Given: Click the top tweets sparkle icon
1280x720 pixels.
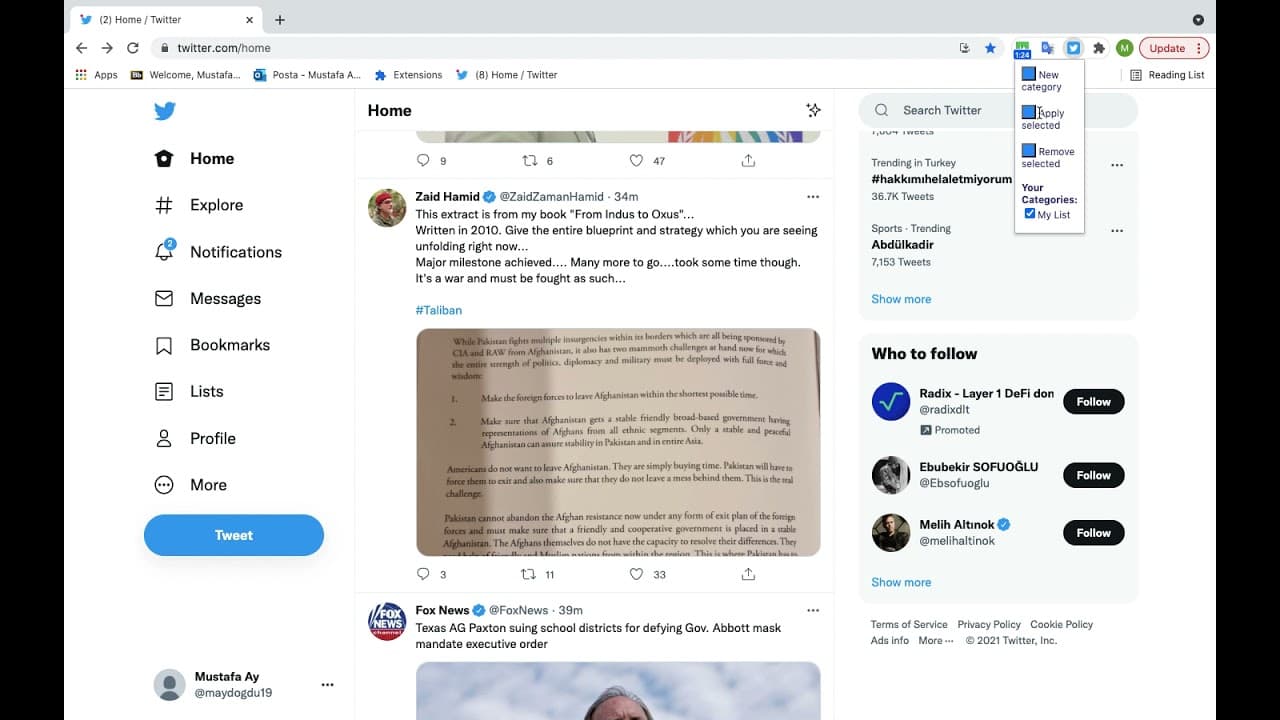Looking at the screenshot, I should [x=813, y=110].
